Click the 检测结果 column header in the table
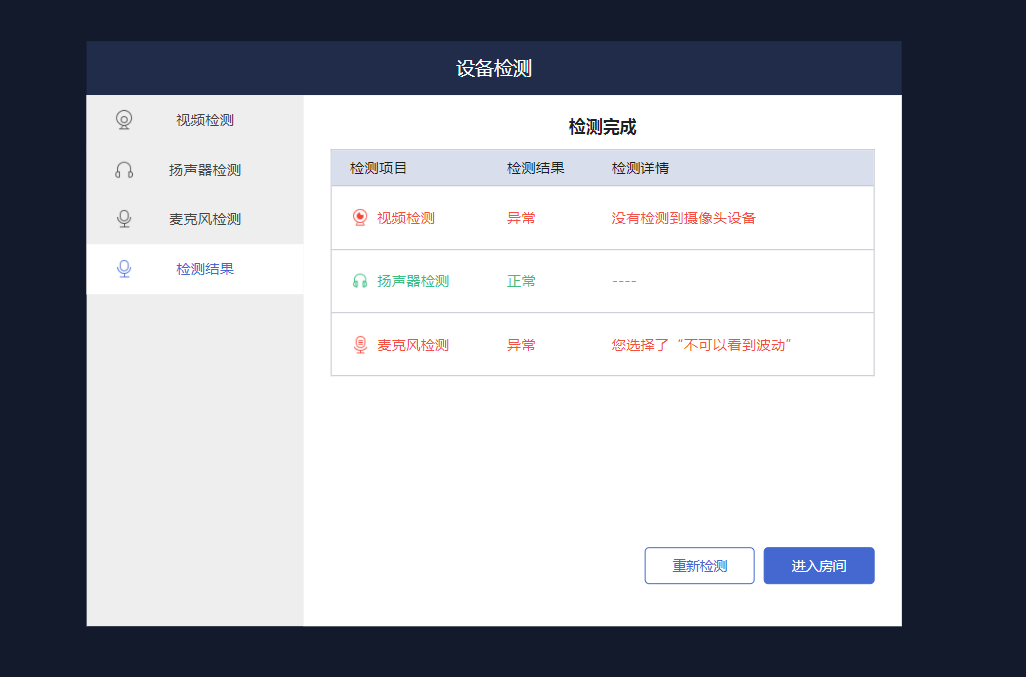 click(535, 168)
